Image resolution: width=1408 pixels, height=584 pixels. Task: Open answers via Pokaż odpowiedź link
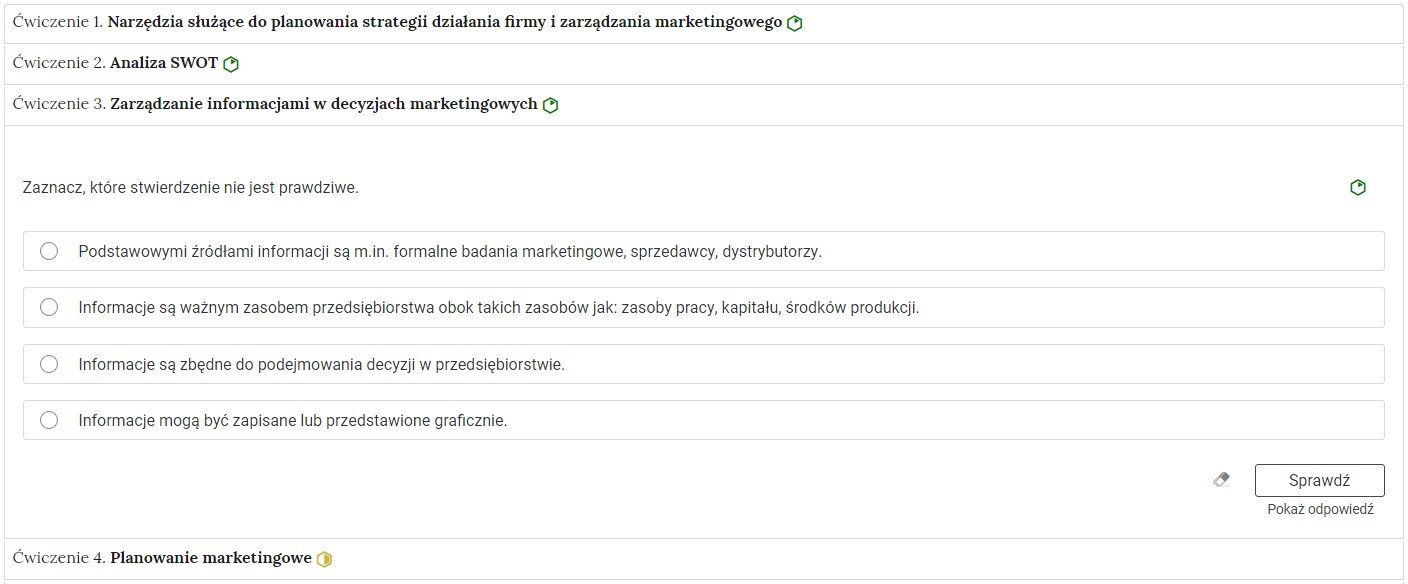(1321, 509)
